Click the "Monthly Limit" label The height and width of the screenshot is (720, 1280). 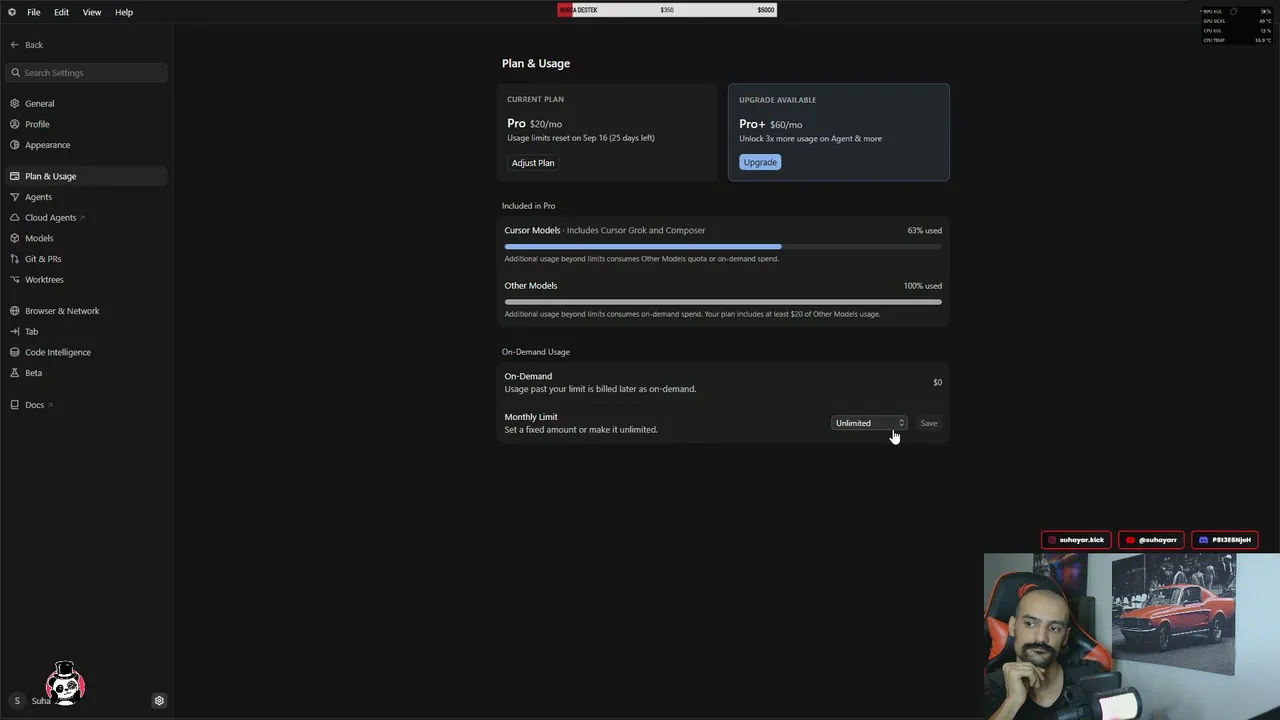coord(531,417)
